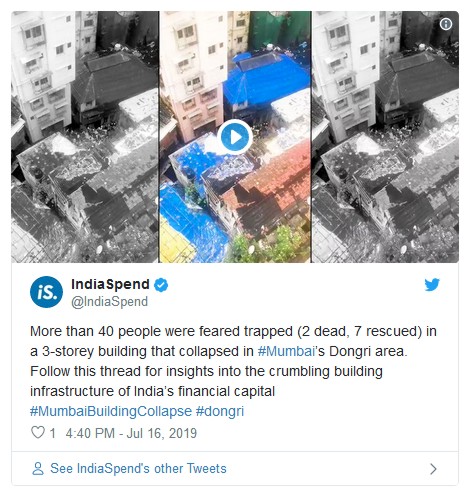
Task: Open the IndiaSpend profile avatar
Action: click(x=46, y=292)
